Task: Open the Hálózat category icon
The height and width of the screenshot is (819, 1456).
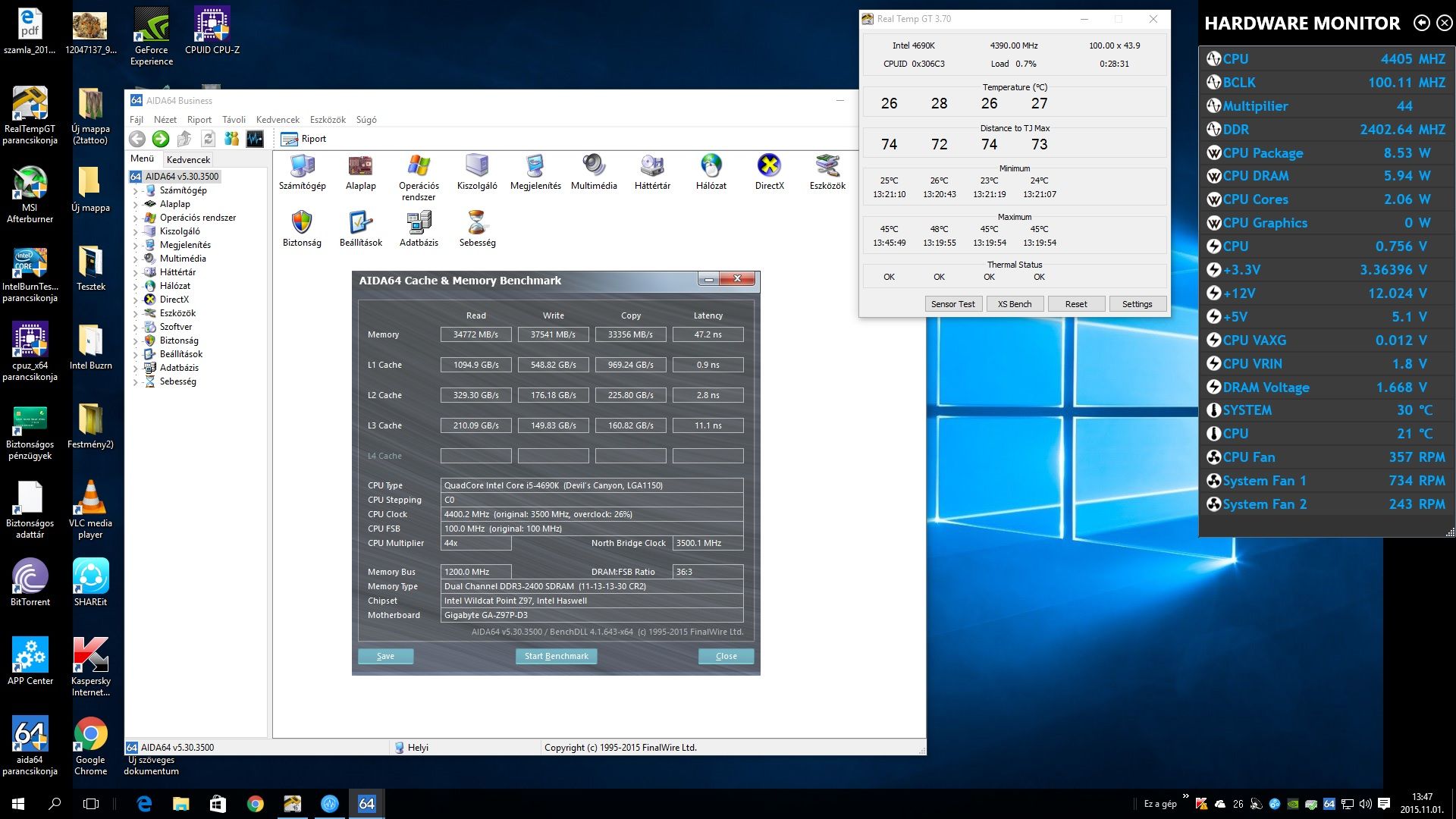Action: click(711, 173)
